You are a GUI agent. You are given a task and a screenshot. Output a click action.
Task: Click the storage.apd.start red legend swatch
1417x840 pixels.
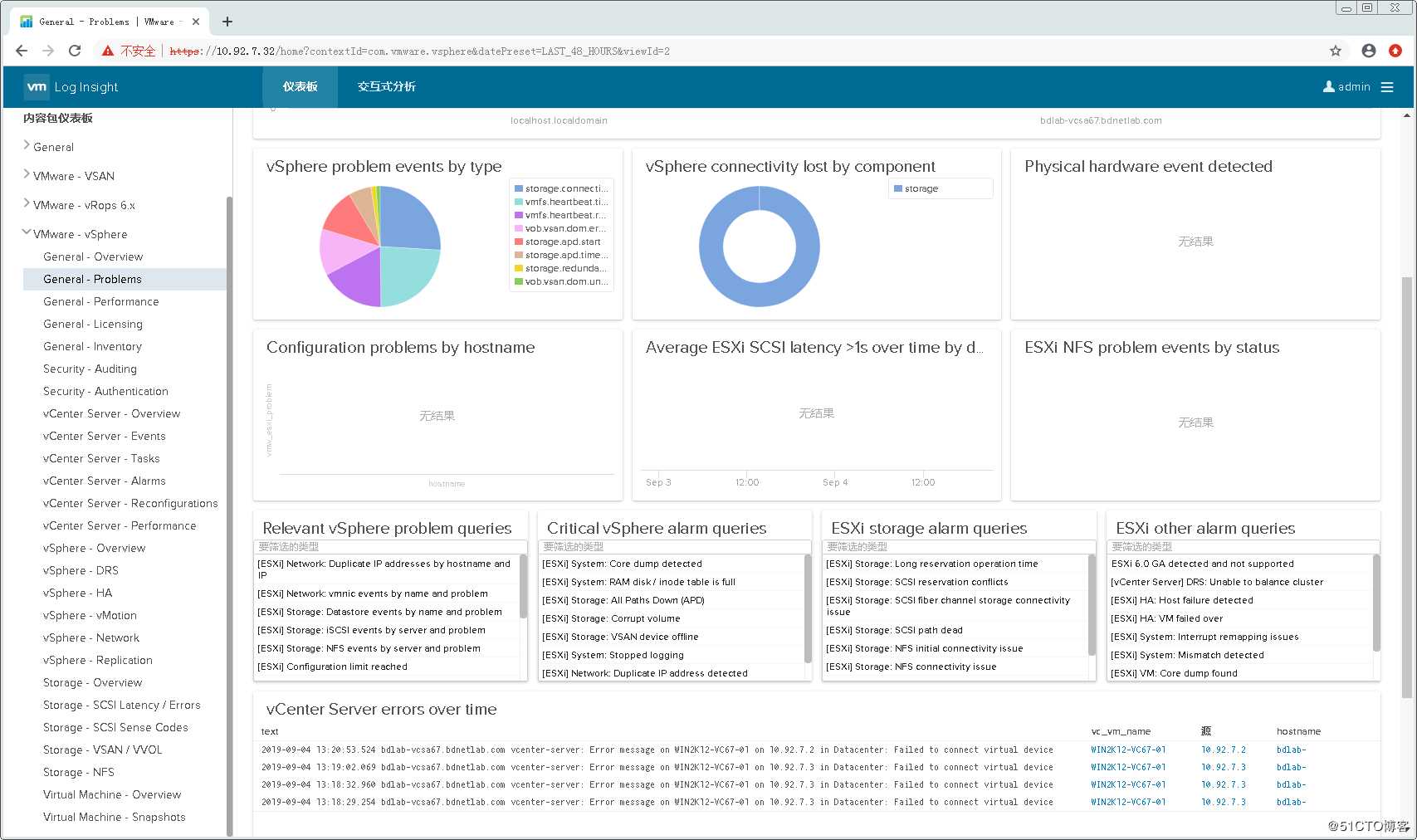(x=519, y=242)
